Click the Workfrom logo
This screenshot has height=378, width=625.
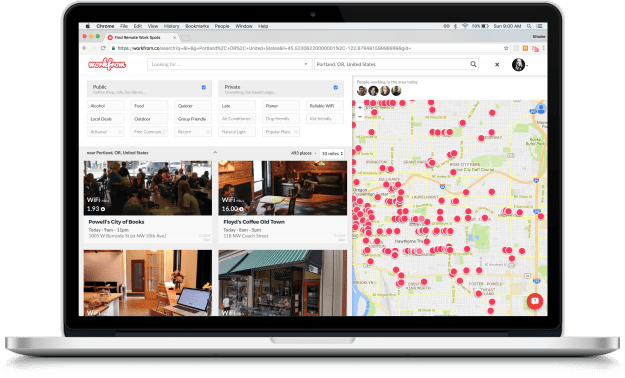tap(107, 64)
